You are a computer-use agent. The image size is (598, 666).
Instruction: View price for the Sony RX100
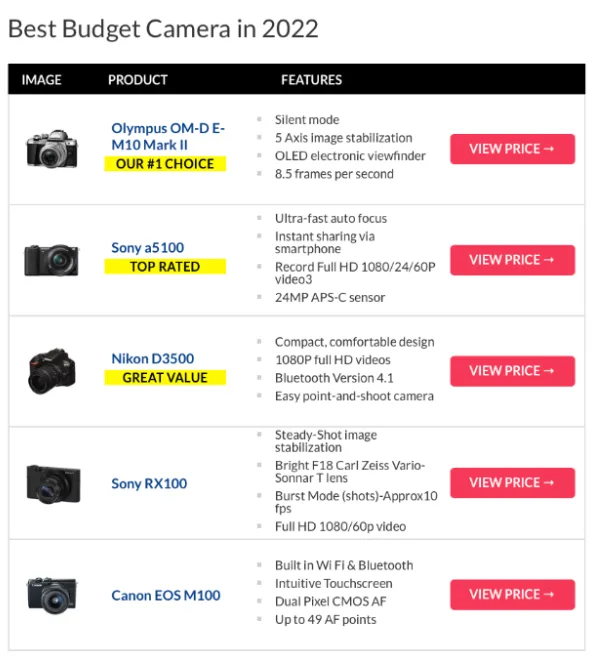(x=512, y=483)
